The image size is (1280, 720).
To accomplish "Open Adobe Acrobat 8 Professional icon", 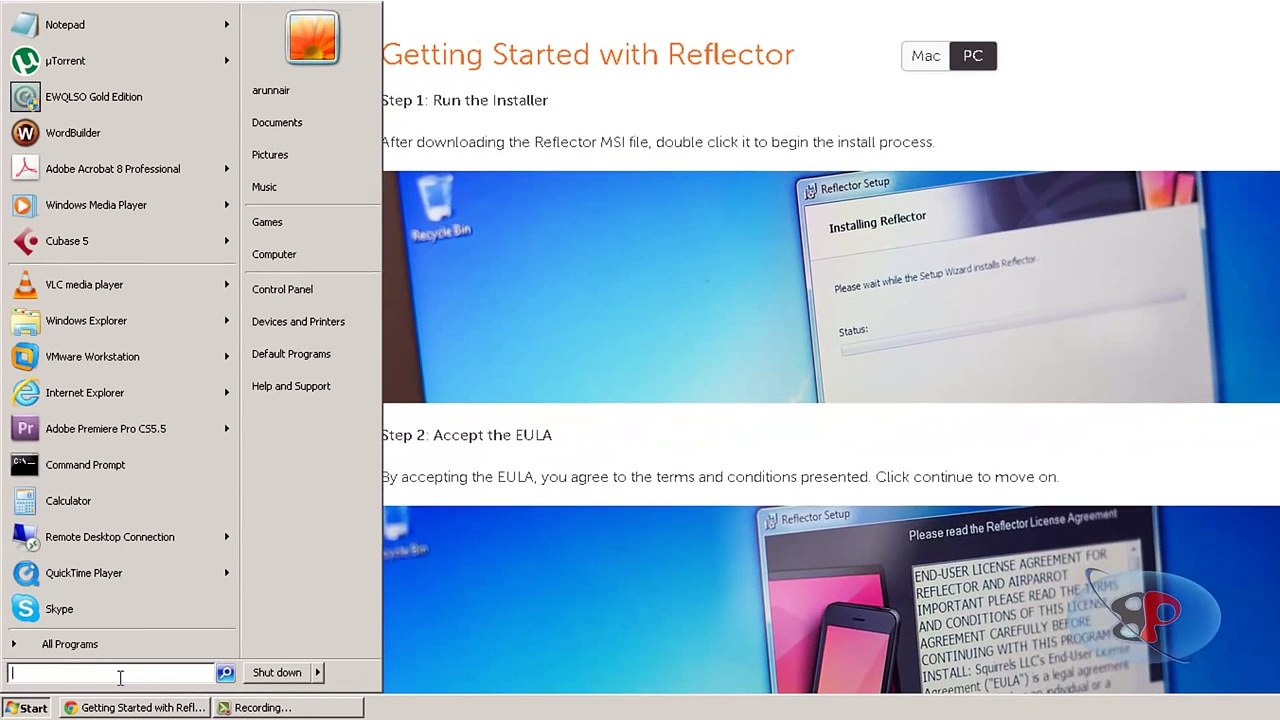I will (25, 169).
